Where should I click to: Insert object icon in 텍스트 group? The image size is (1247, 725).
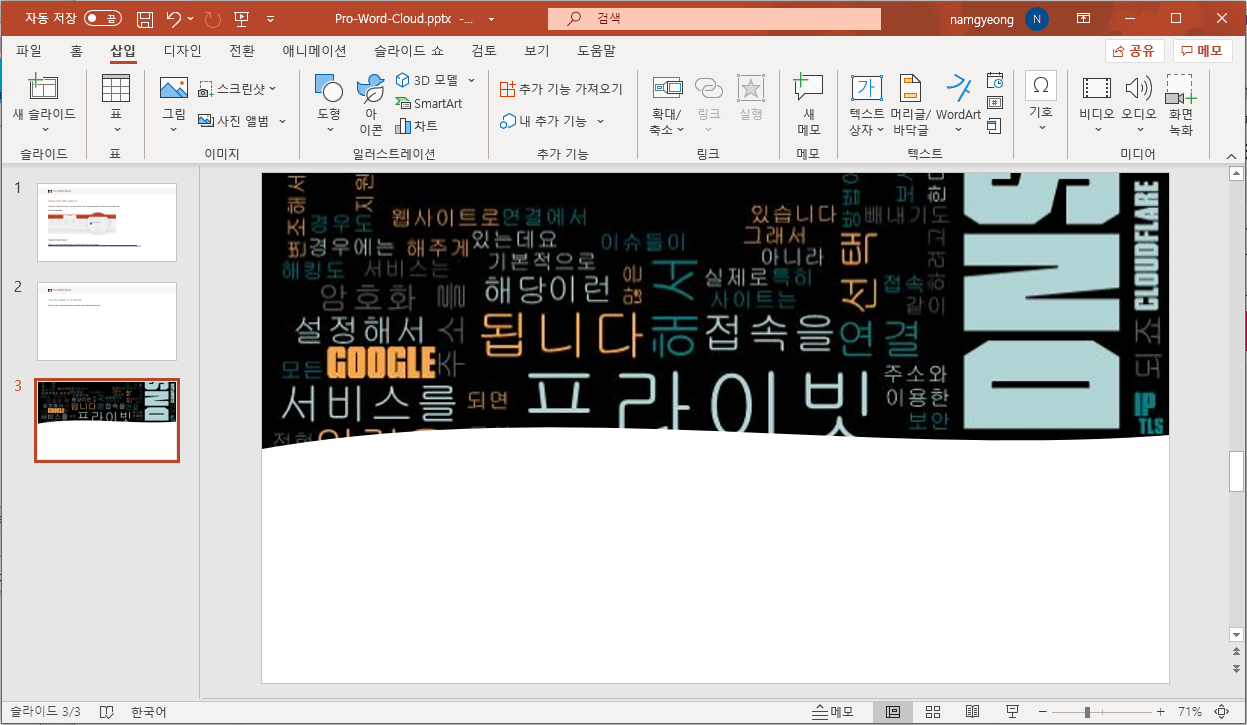pos(994,126)
